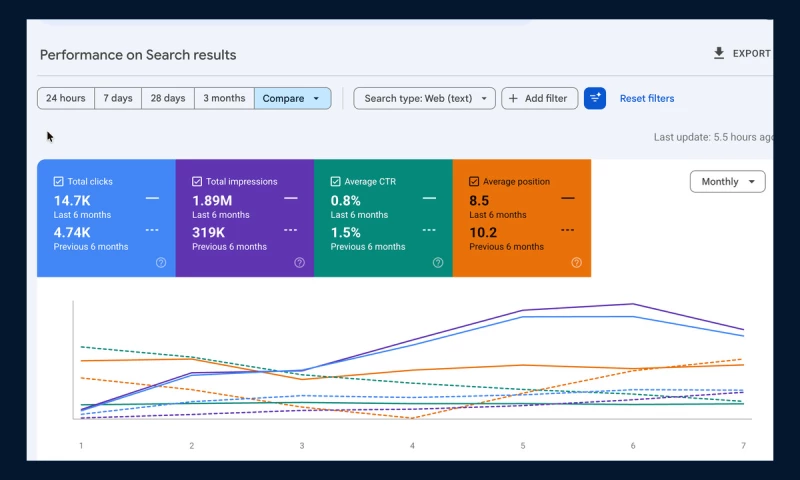Click help icon on Total clicks card
Screen dimensions: 800x480
pos(161,263)
